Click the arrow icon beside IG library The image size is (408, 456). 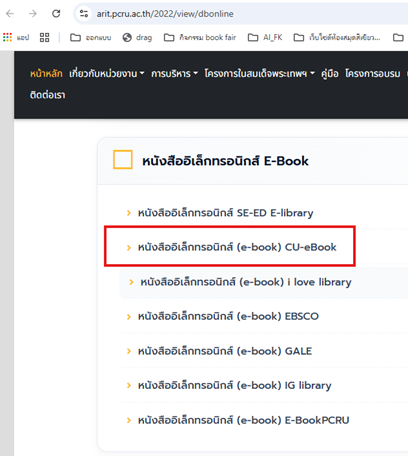[129, 386]
